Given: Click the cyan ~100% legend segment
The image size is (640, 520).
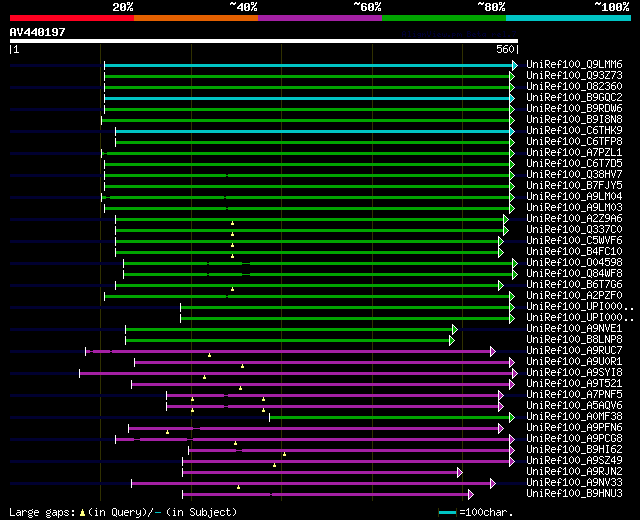Looking at the screenshot, I should click(569, 18).
